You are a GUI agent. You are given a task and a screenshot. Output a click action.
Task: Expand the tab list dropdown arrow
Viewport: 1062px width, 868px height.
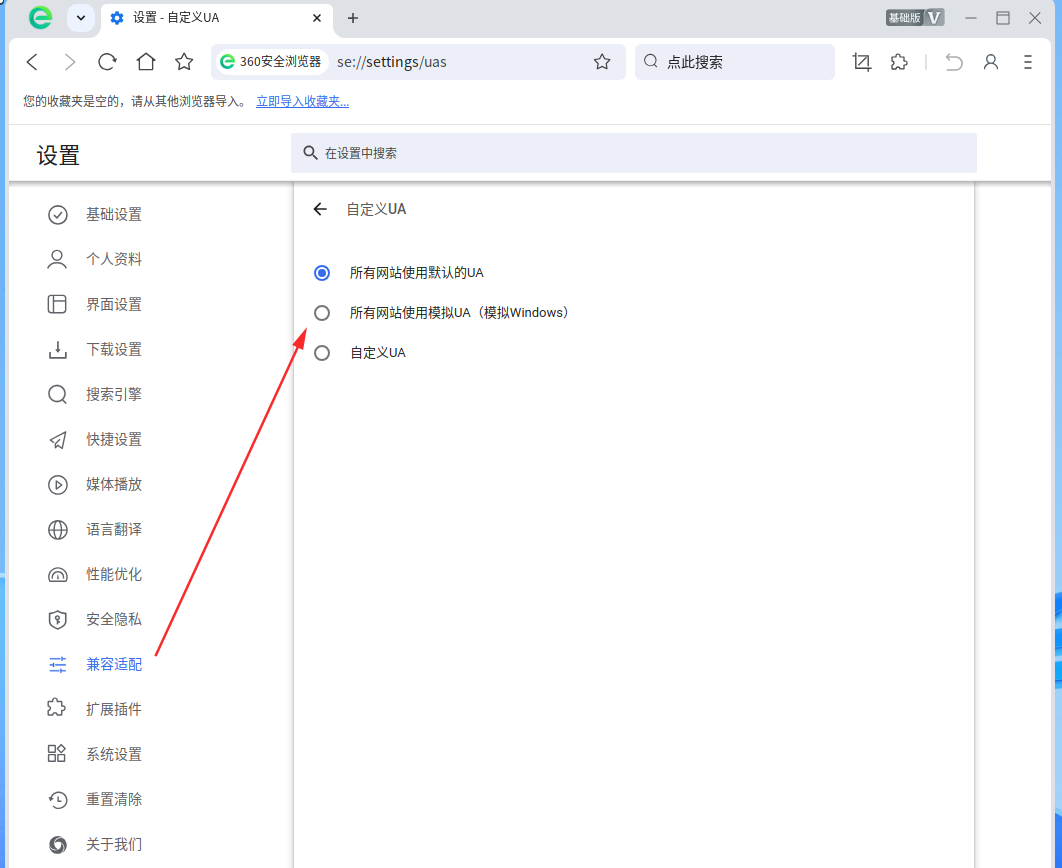[81, 18]
